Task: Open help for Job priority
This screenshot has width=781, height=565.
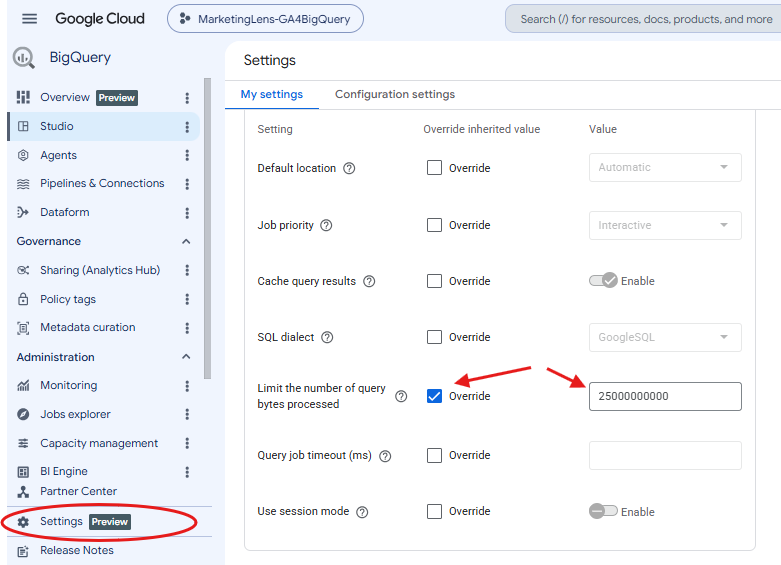Action: click(326, 225)
